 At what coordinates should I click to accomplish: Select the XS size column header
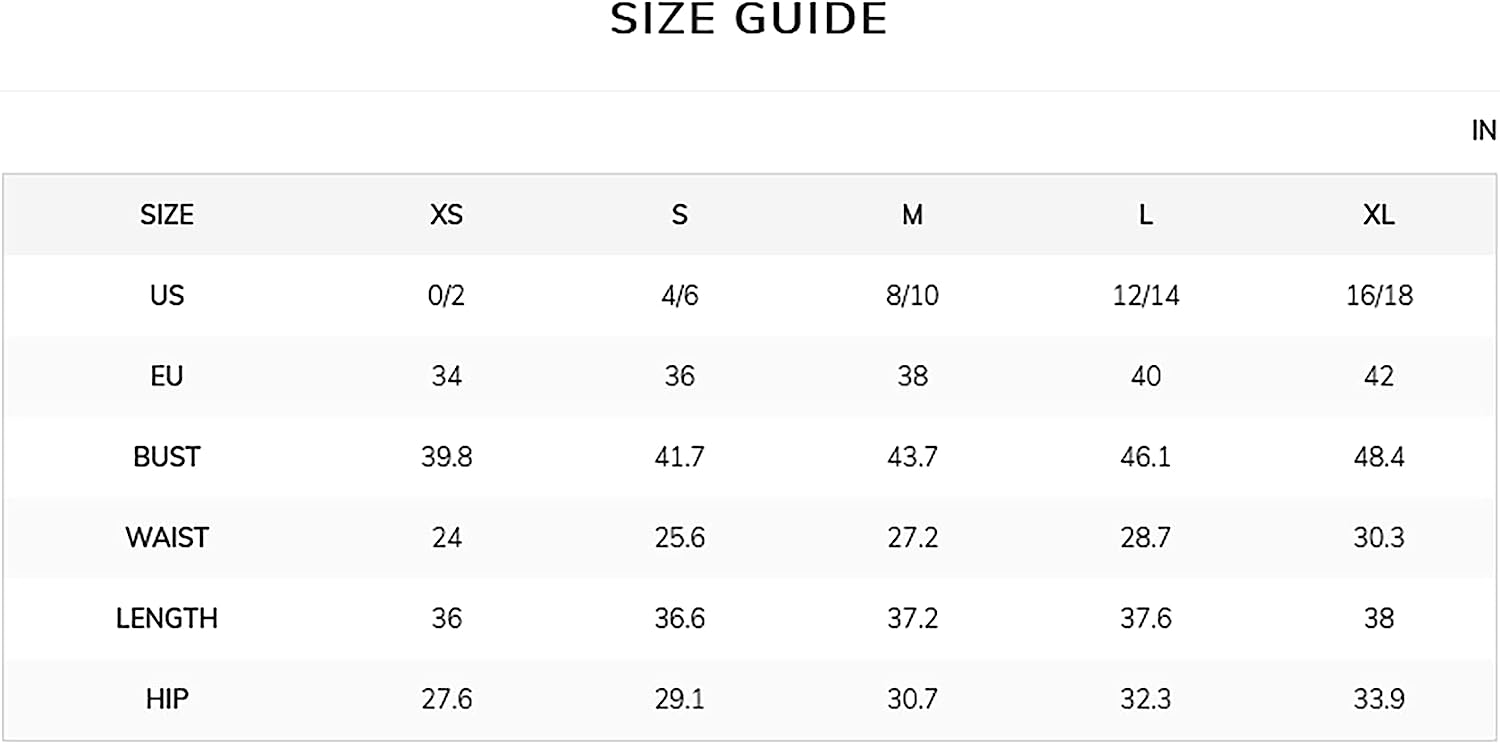(x=446, y=215)
